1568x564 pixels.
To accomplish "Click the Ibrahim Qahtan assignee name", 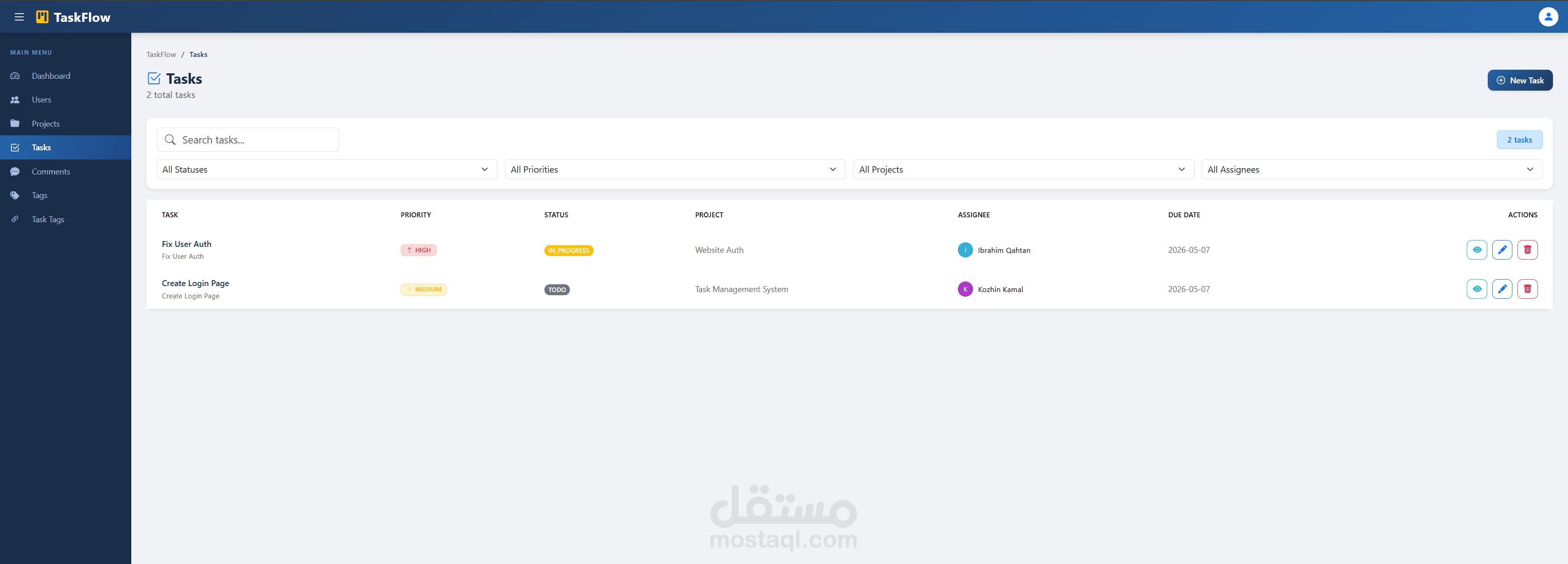I will click(x=1004, y=250).
